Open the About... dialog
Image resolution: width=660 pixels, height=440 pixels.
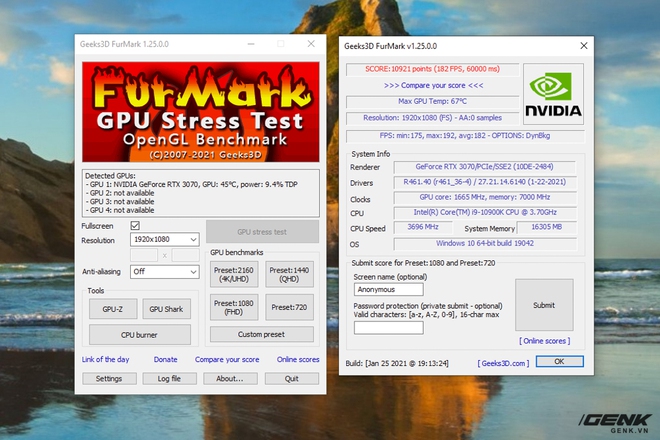tap(230, 379)
